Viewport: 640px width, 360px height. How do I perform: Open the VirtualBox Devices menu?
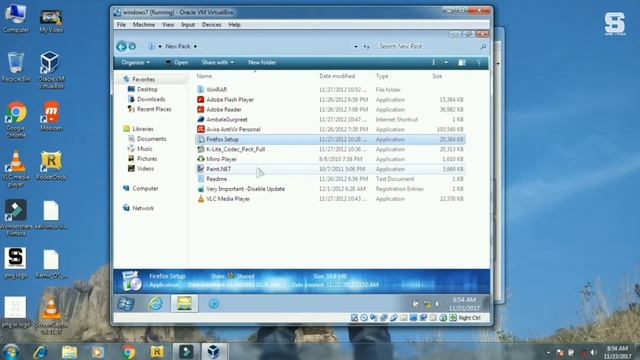[x=211, y=24]
